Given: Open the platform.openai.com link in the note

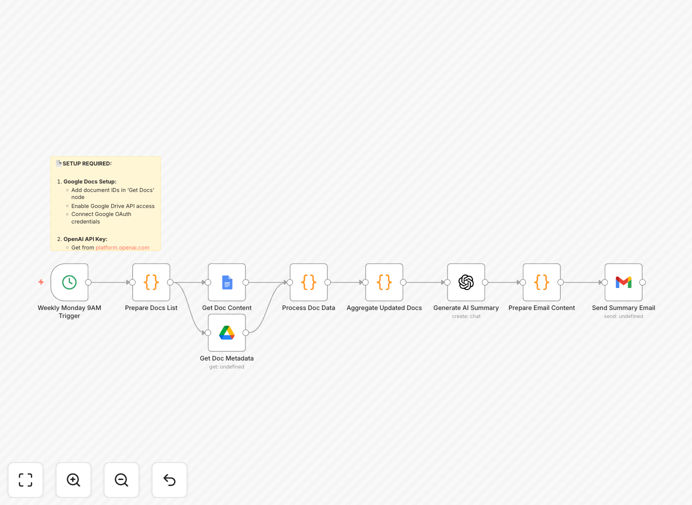Looking at the screenshot, I should tap(123, 248).
